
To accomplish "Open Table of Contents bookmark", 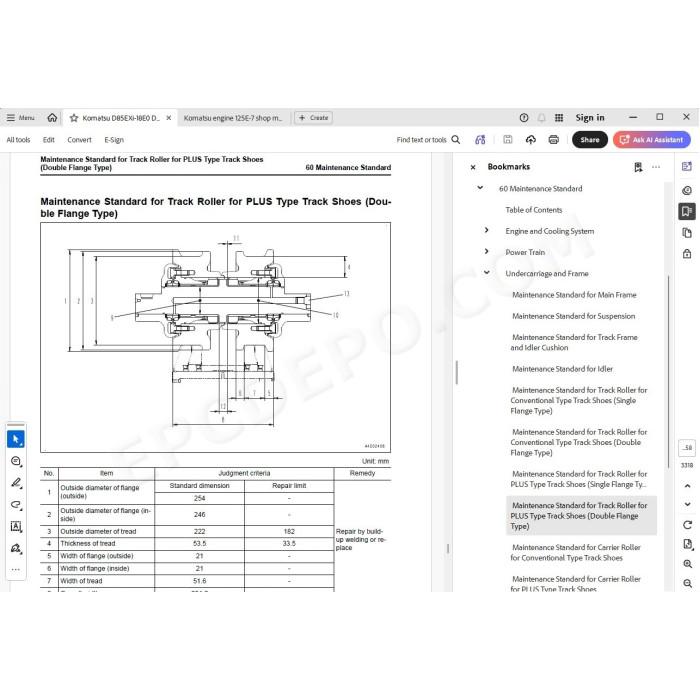I will pyautogui.click(x=533, y=210).
